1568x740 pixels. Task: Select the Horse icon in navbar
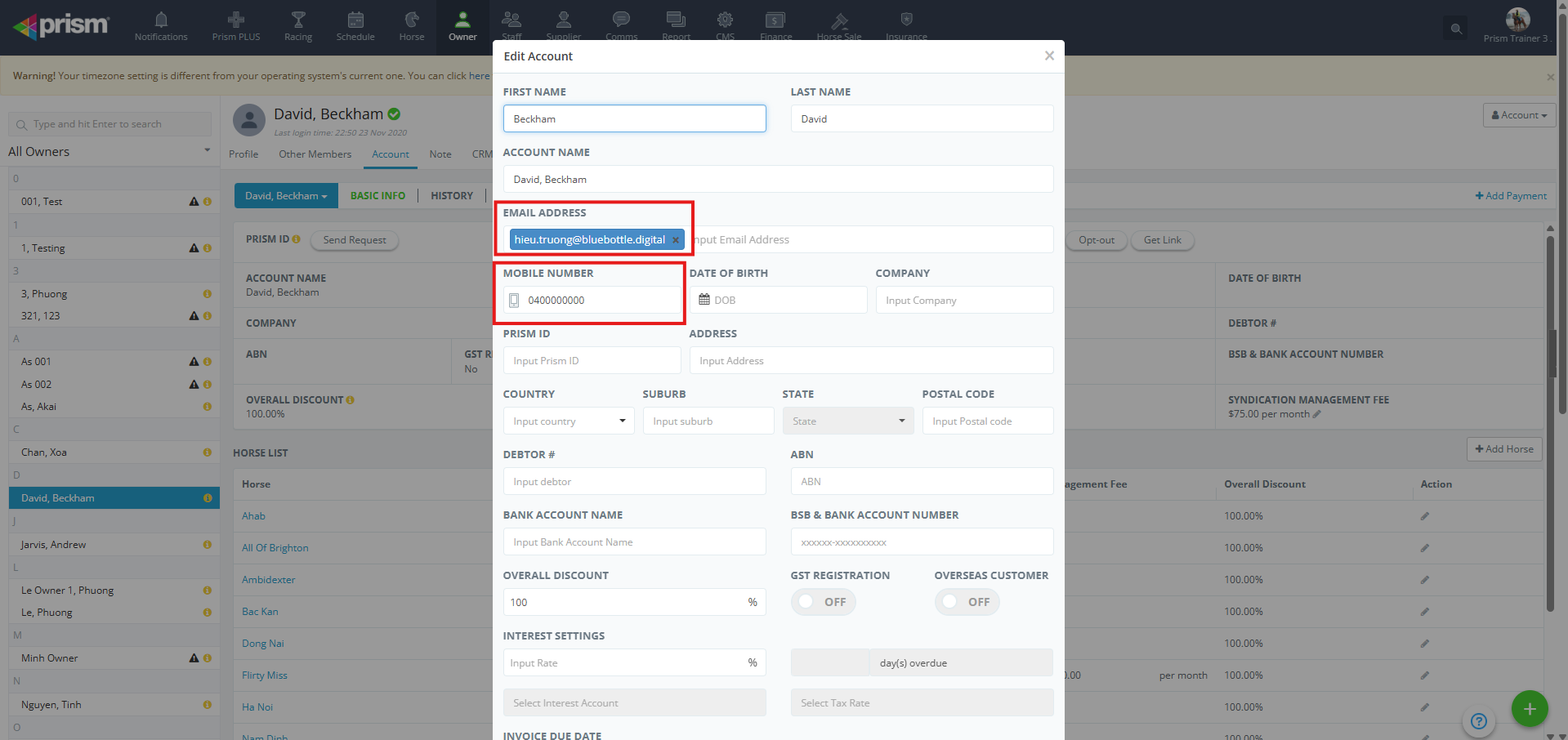(x=412, y=20)
